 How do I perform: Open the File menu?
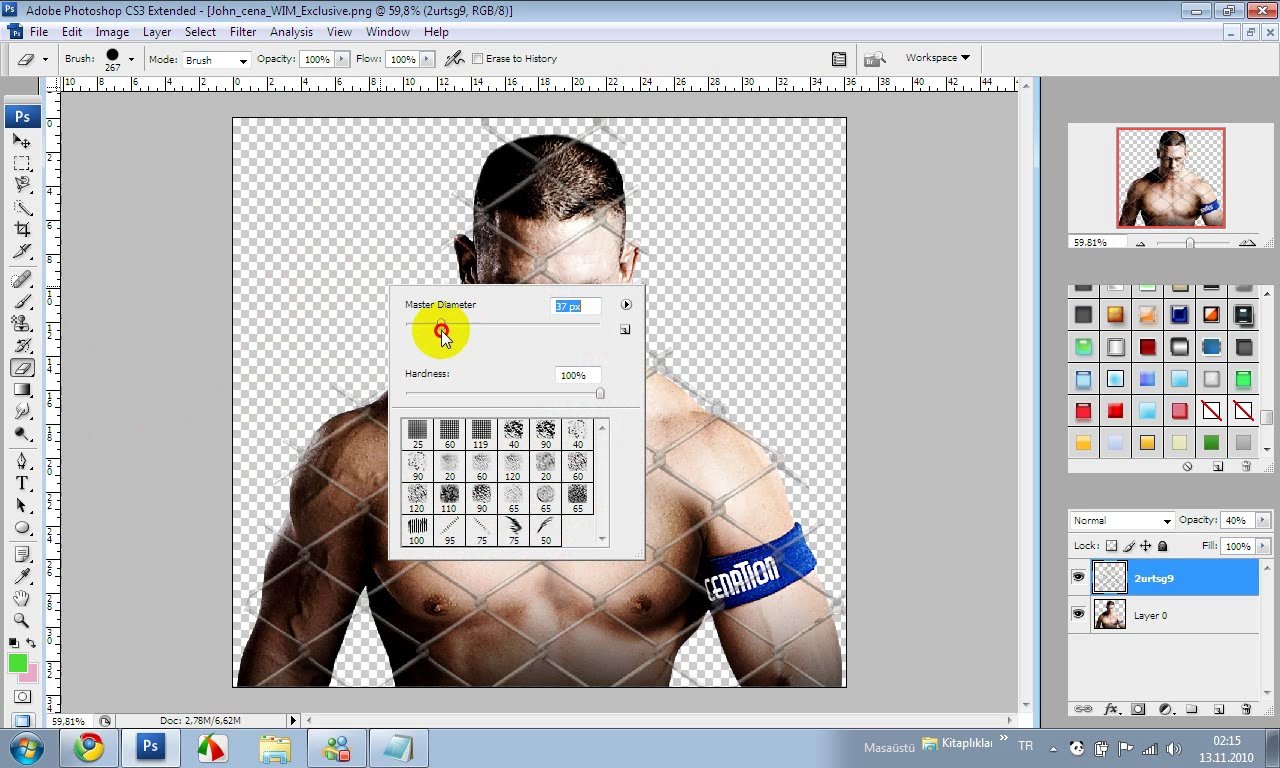point(39,32)
